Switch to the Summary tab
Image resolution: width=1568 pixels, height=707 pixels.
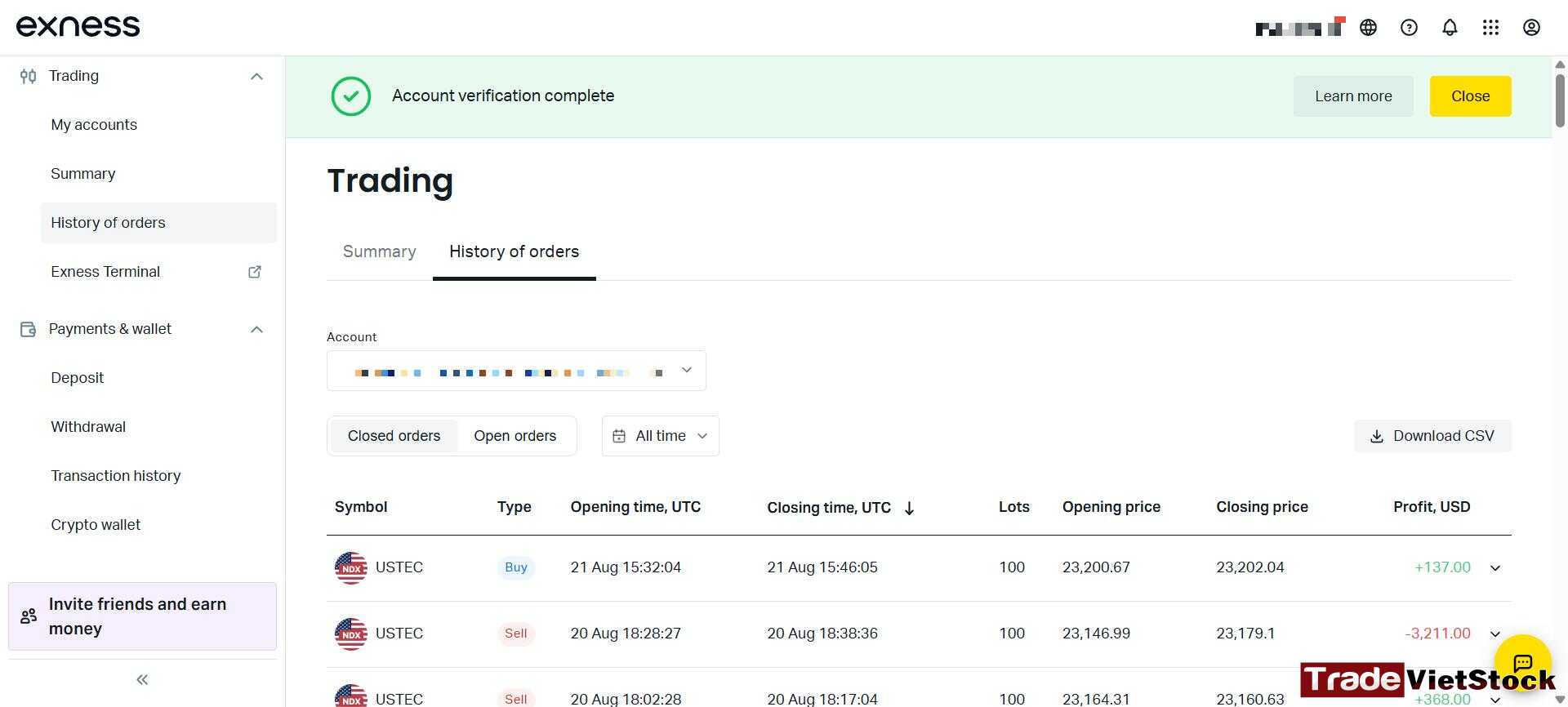tap(380, 251)
